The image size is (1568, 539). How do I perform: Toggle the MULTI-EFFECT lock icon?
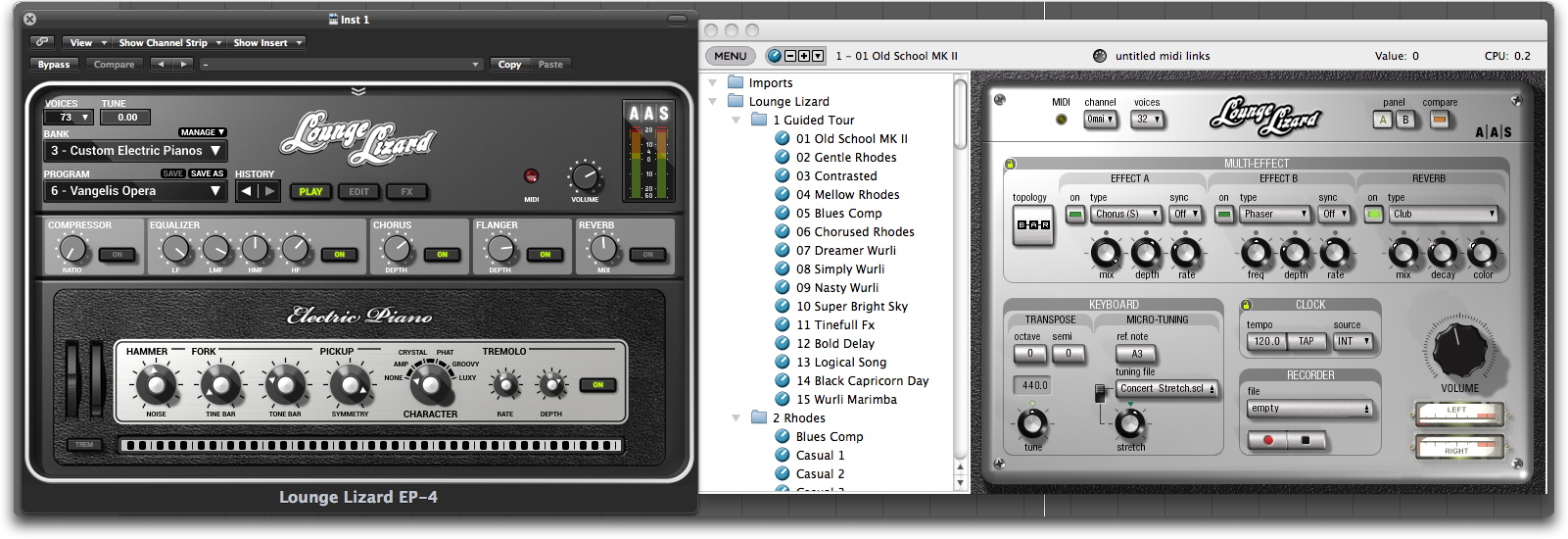(x=1011, y=164)
